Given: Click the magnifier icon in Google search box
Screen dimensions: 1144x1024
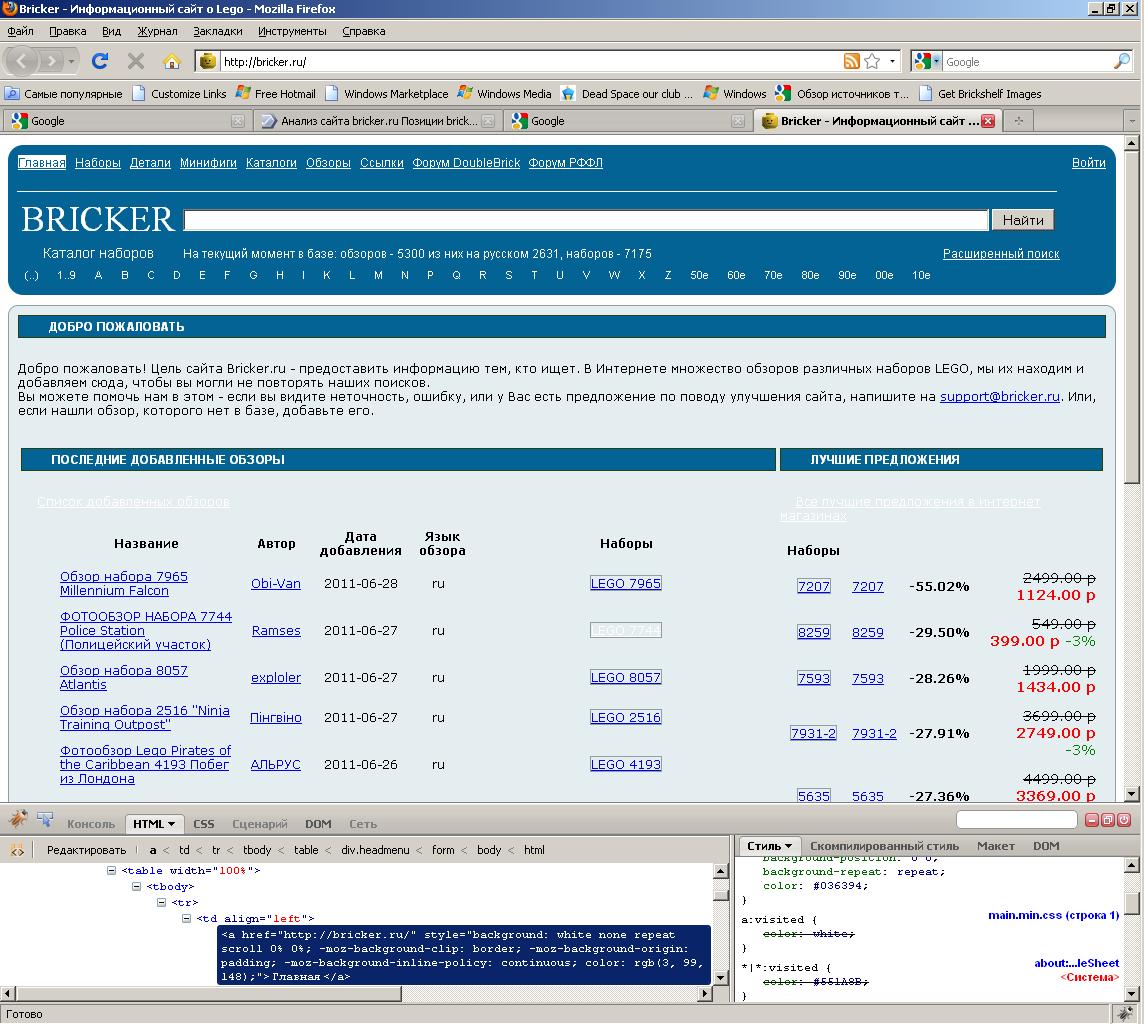Looking at the screenshot, I should tap(1122, 61).
